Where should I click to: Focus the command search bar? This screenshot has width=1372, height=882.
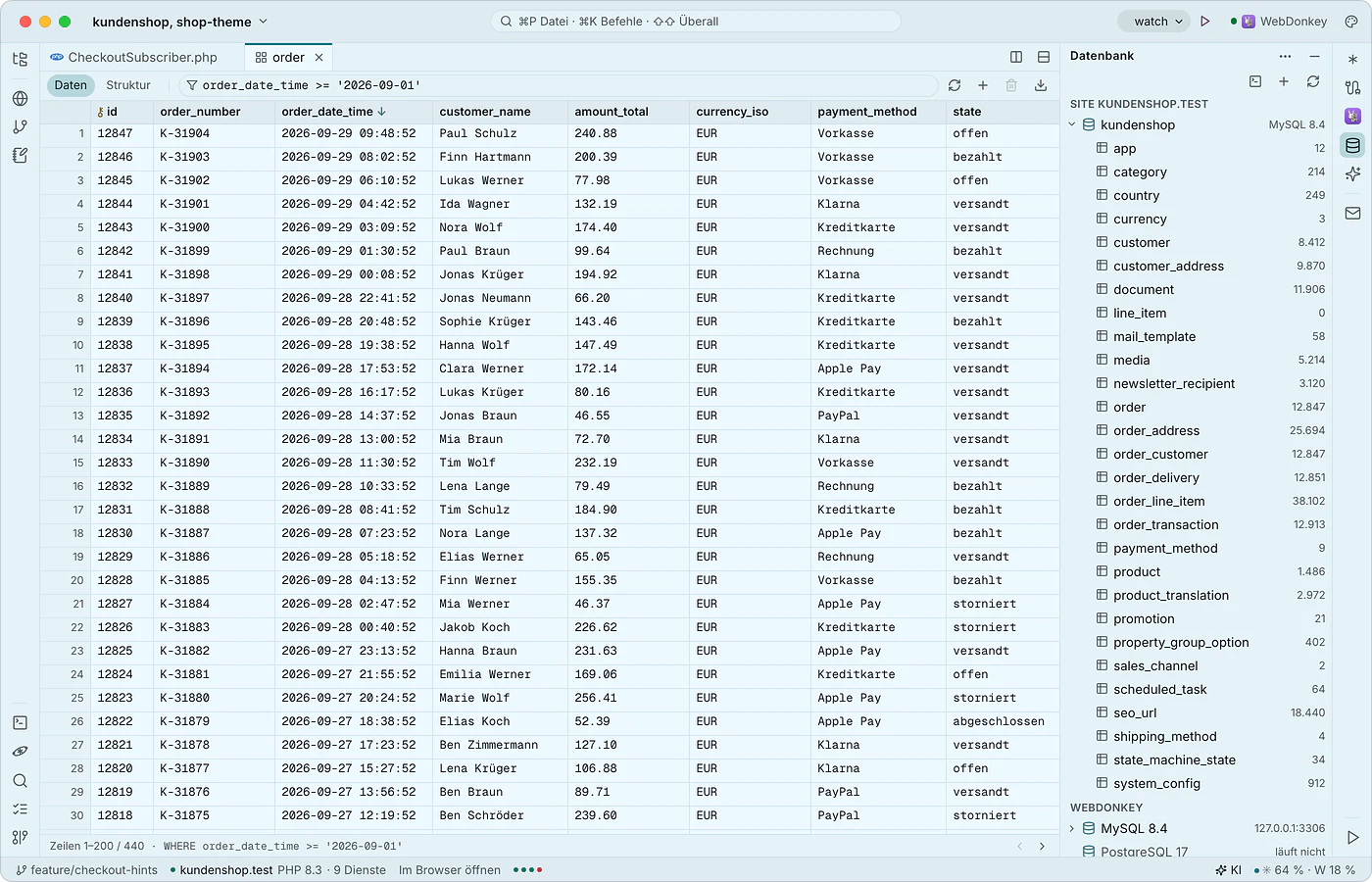tap(695, 22)
